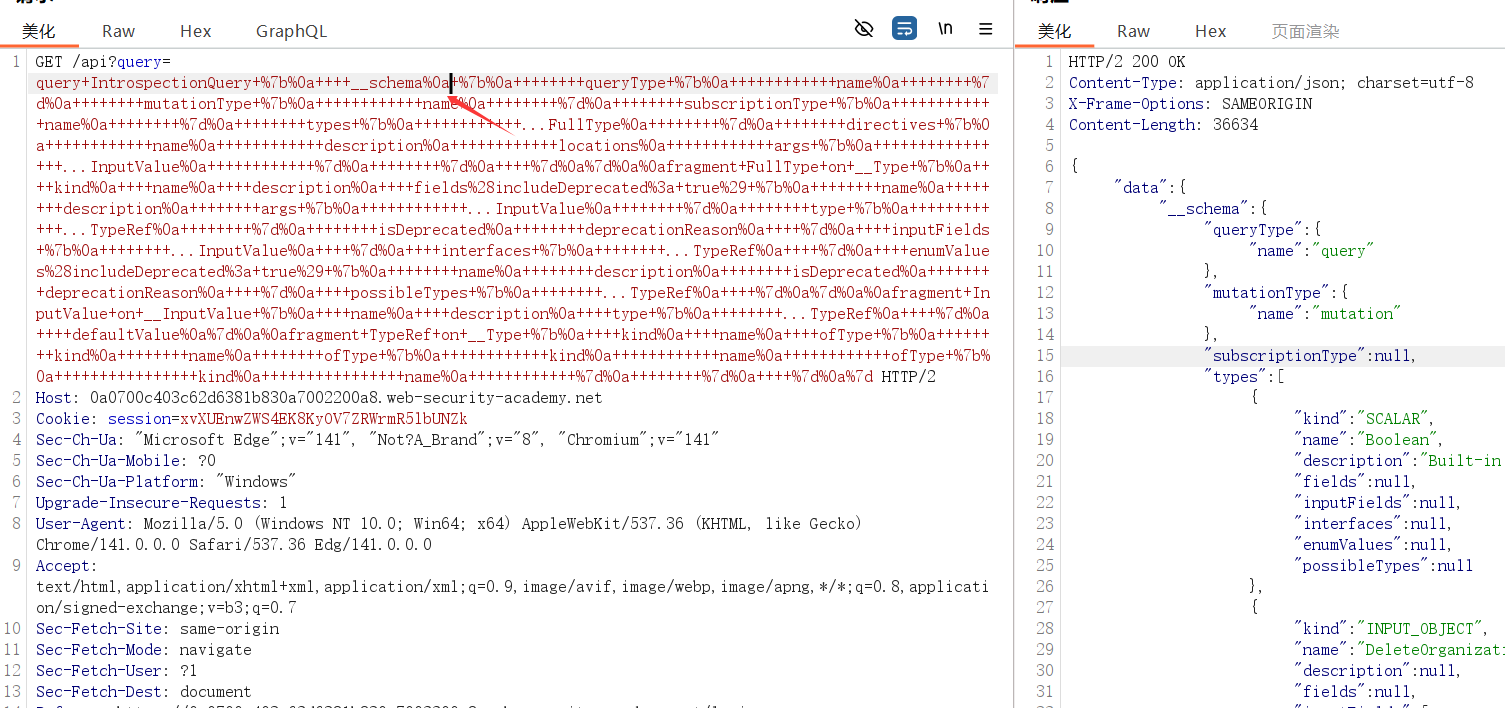1505x708 pixels.
Task: Open the request Hex tab
Action: click(x=195, y=31)
